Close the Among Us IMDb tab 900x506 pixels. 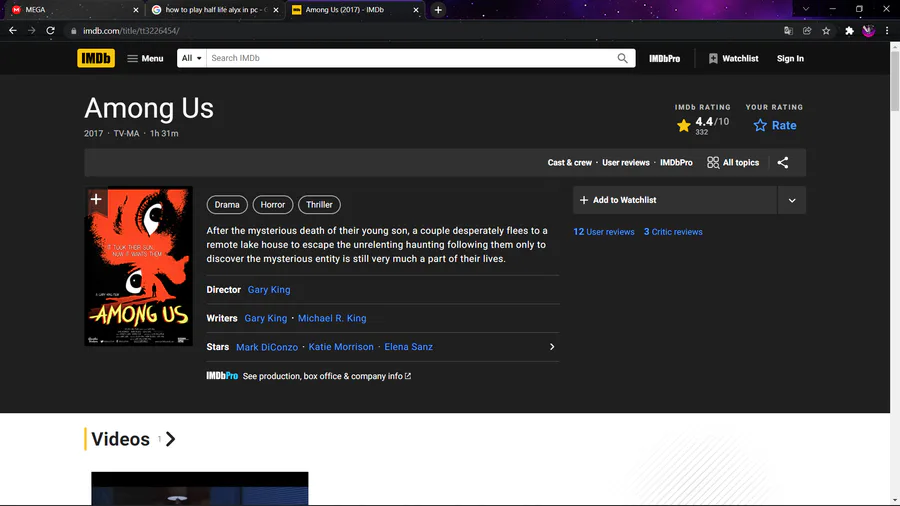pyautogui.click(x=416, y=10)
